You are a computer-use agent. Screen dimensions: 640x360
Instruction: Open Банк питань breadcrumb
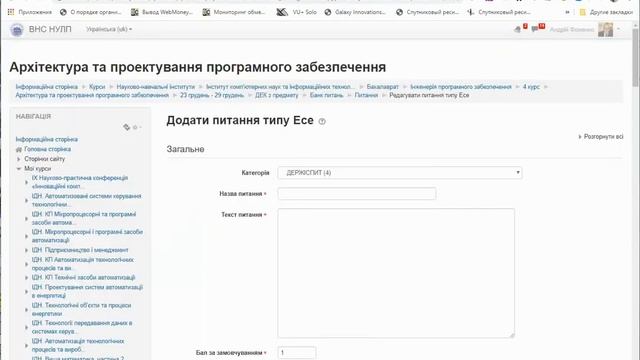coord(327,95)
